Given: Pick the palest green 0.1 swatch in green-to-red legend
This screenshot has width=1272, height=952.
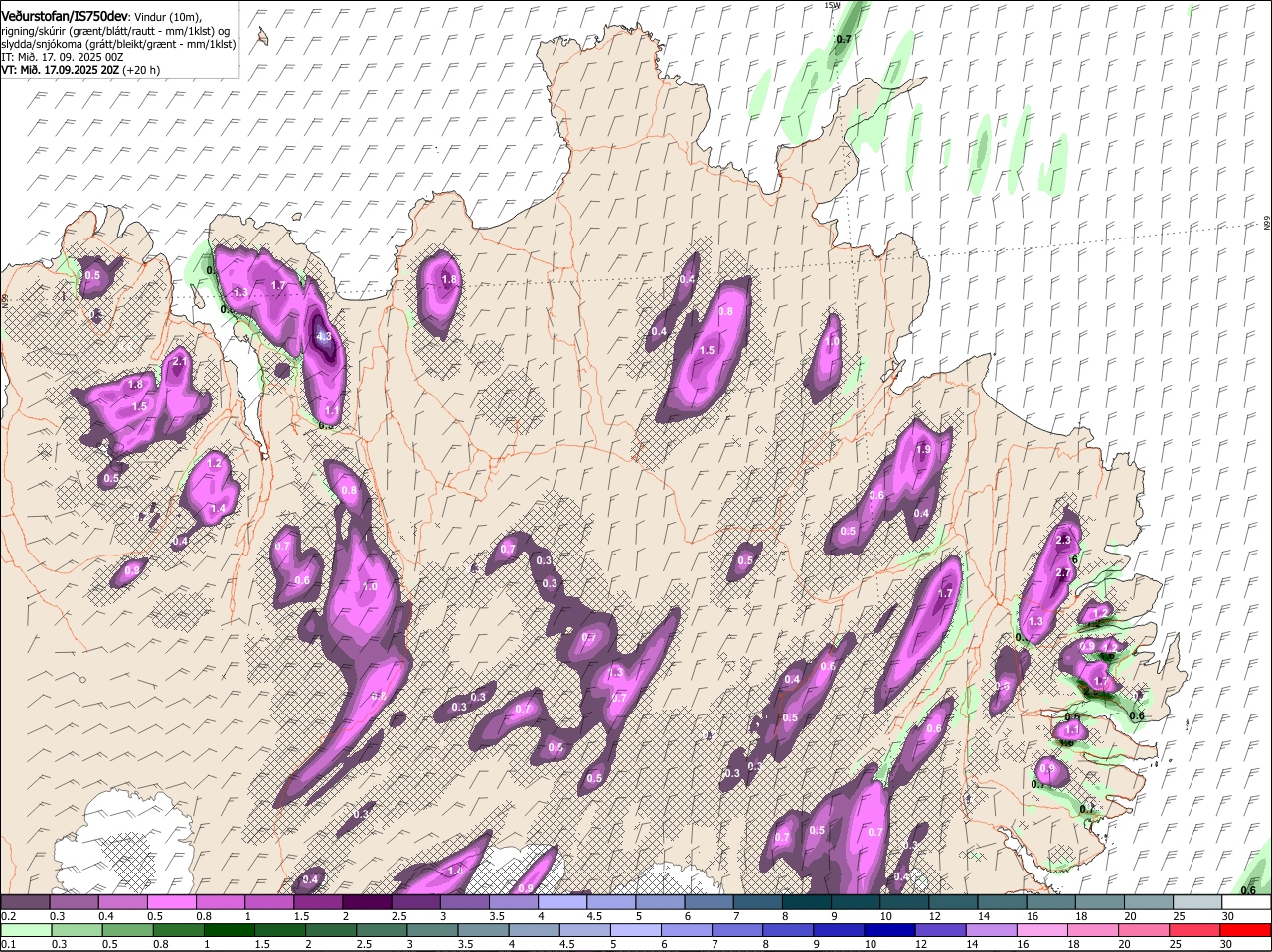Looking at the screenshot, I should tap(25, 930).
